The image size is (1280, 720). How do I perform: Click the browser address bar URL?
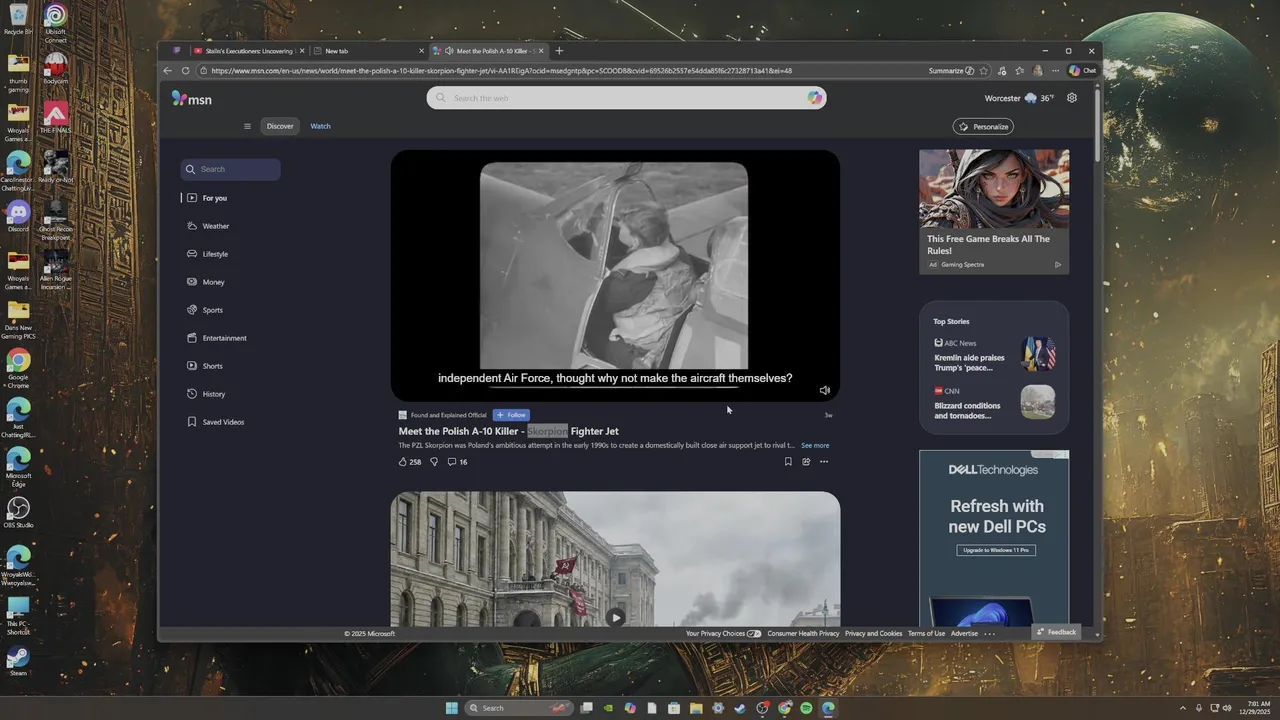[501, 71]
